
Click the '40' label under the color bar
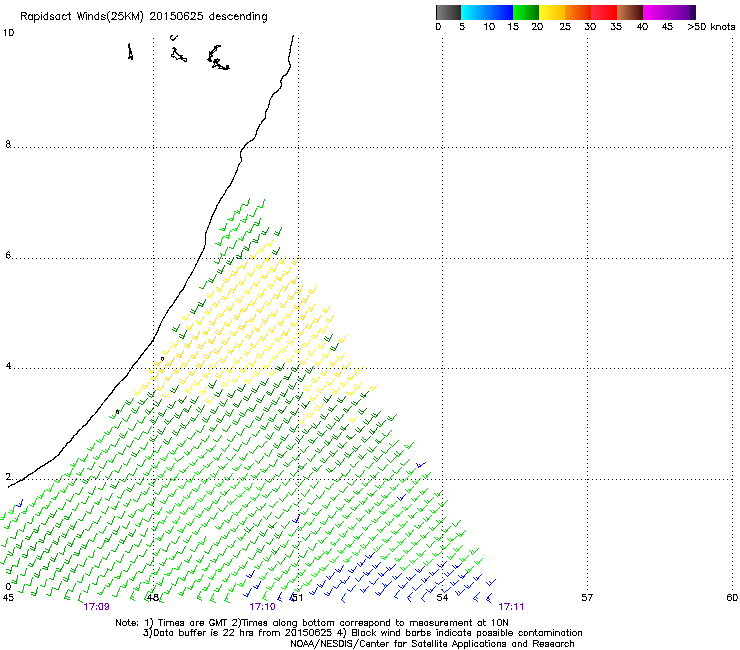[642, 27]
